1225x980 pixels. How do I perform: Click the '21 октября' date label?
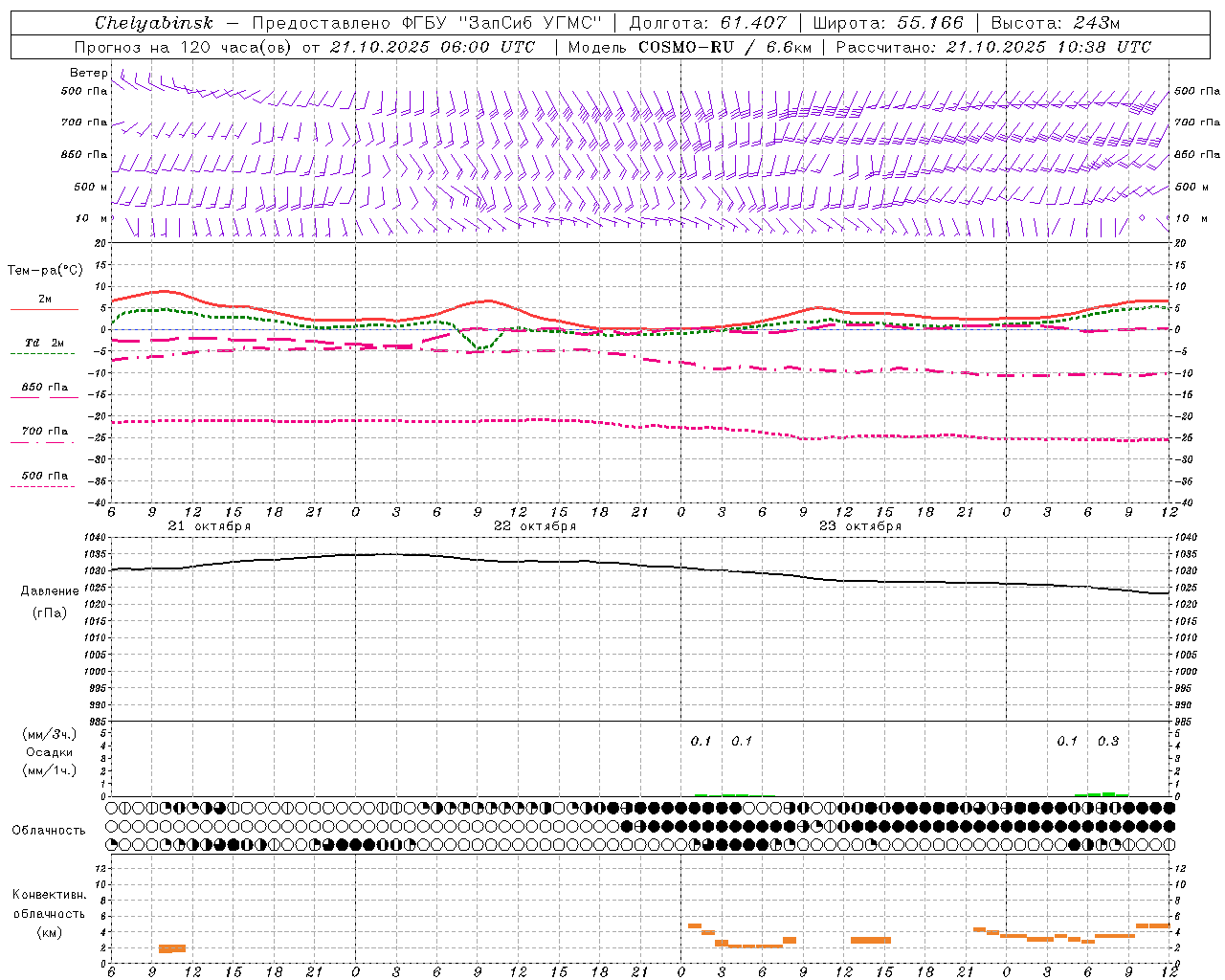[210, 526]
